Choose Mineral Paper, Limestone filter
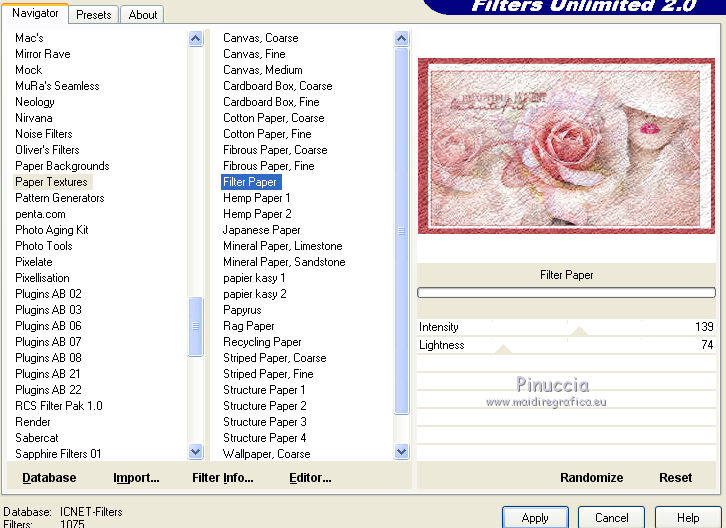 pyautogui.click(x=282, y=246)
